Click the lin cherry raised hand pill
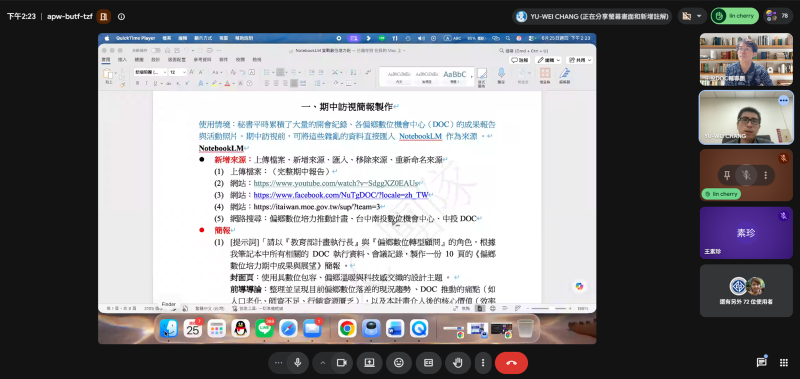 pos(735,16)
